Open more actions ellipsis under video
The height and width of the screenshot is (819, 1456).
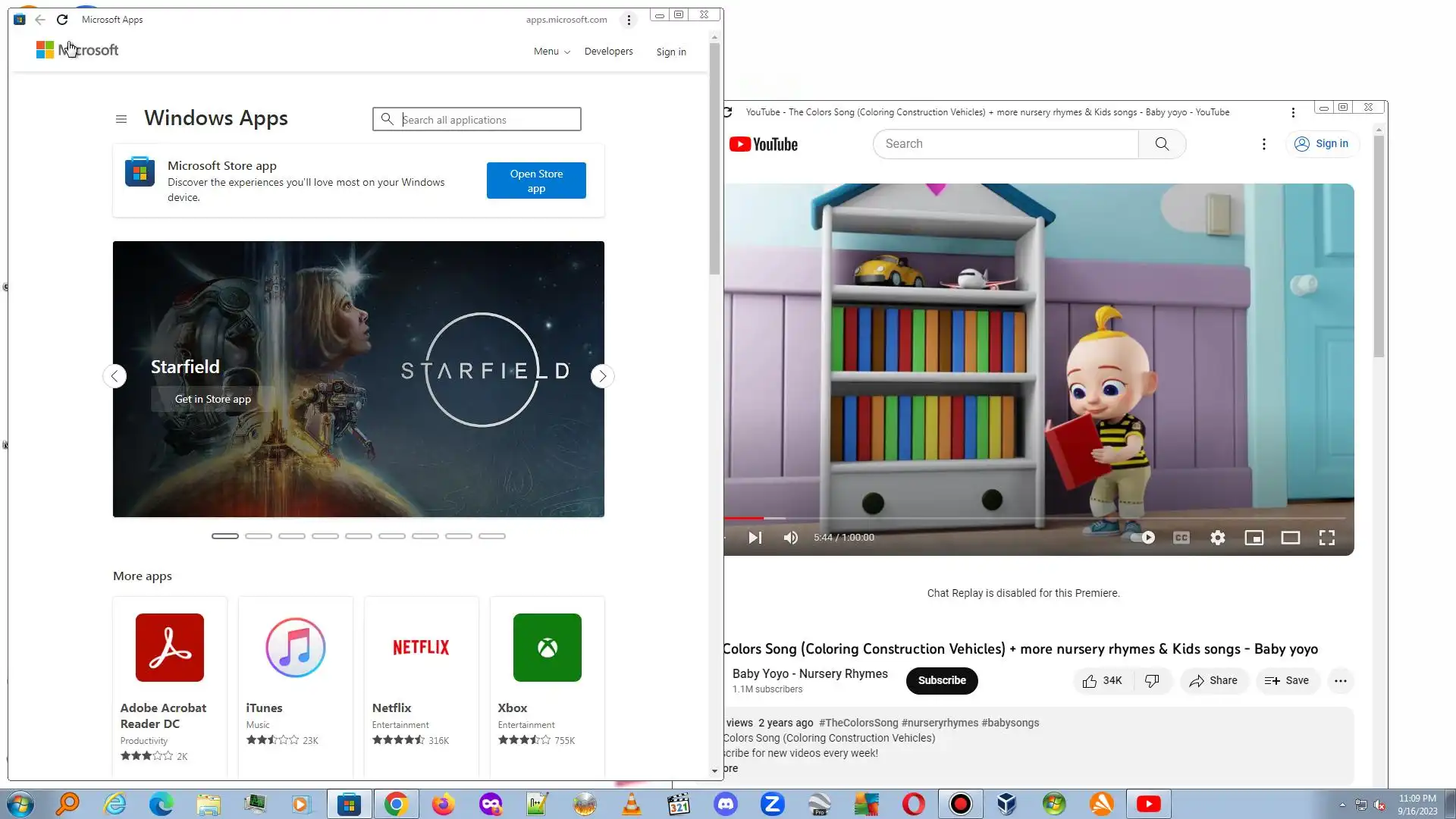point(1340,680)
